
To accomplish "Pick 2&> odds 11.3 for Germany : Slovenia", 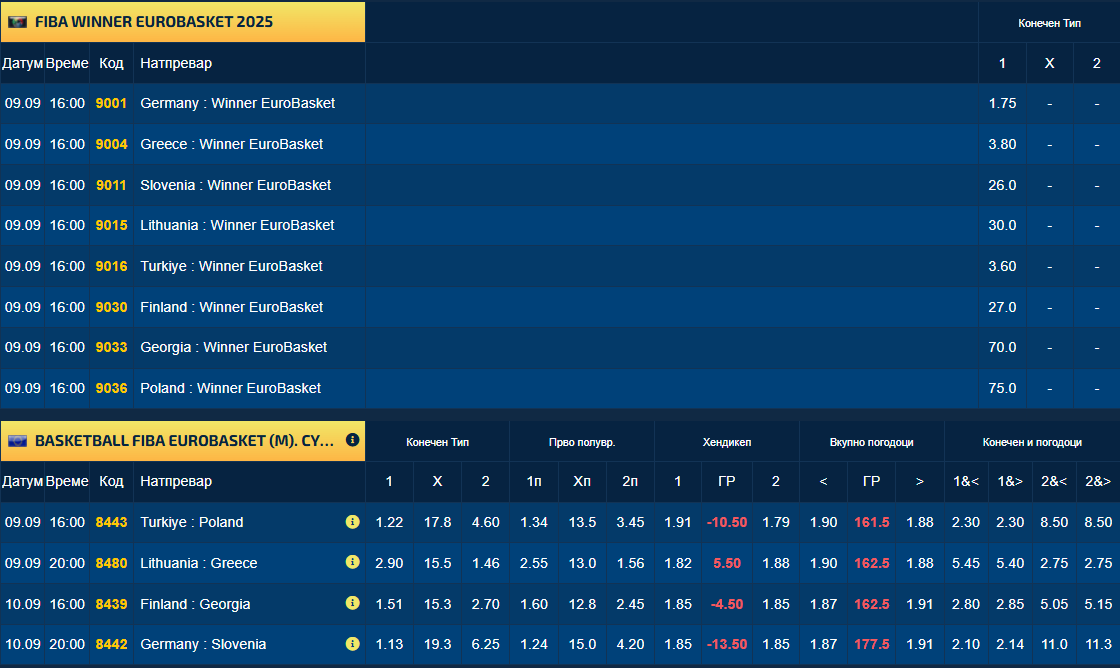I will pos(1098,644).
